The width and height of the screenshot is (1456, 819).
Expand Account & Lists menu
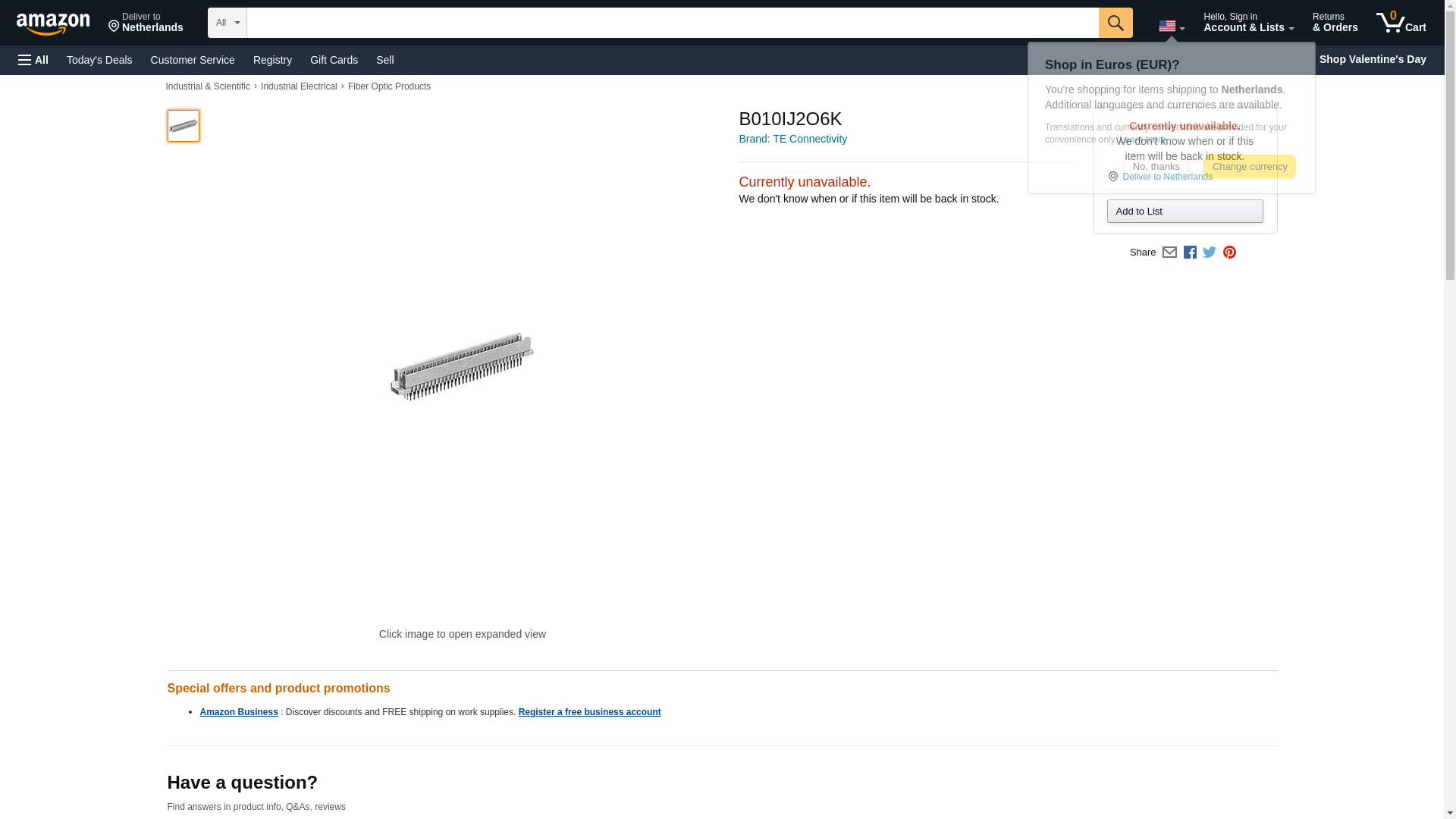1248,23
